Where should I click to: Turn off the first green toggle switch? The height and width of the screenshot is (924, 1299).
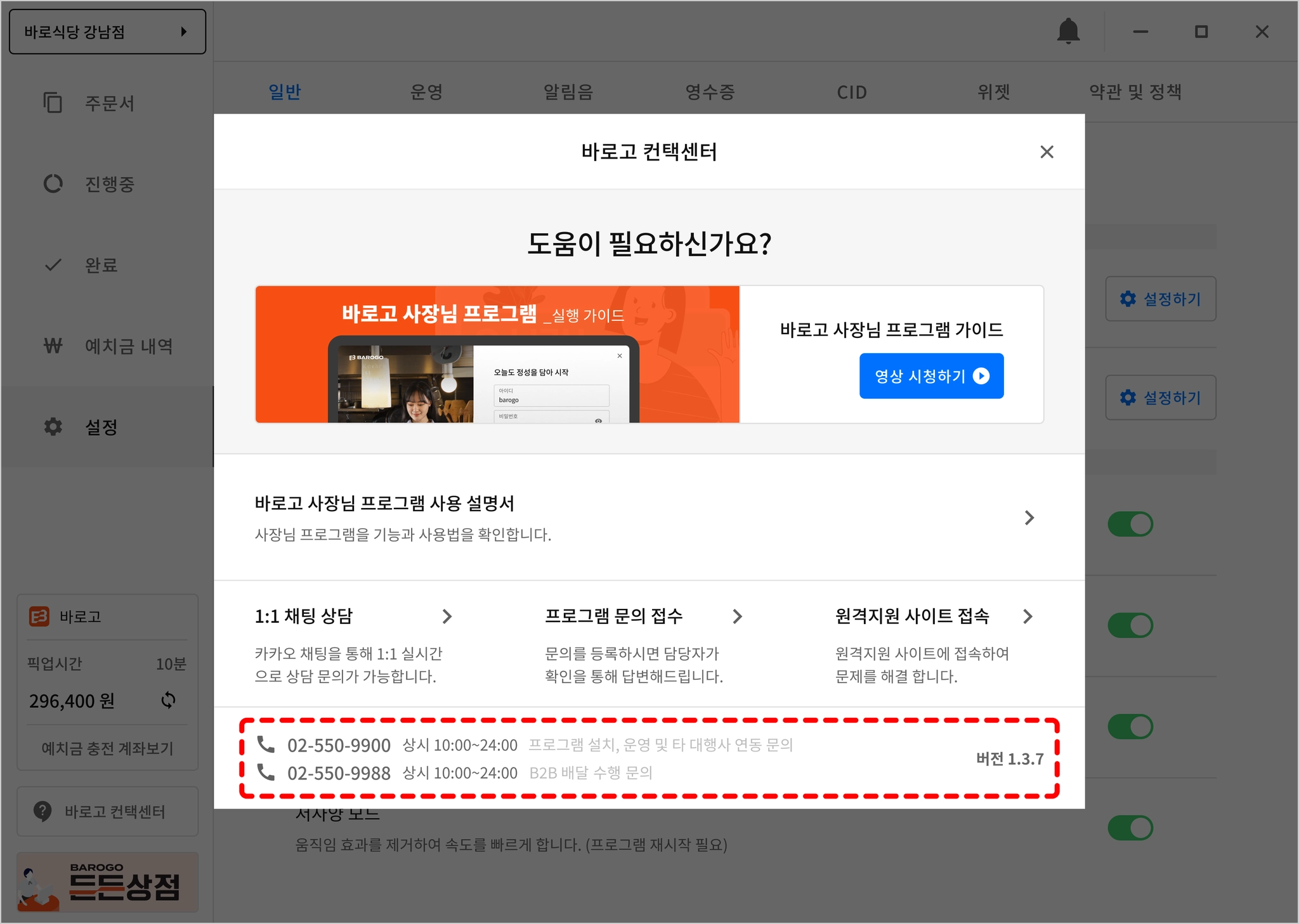pos(1130,524)
